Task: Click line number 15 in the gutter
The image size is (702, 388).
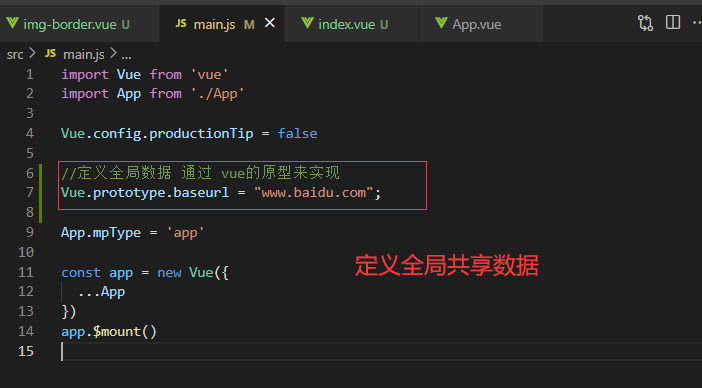Action: pyautogui.click(x=26, y=351)
